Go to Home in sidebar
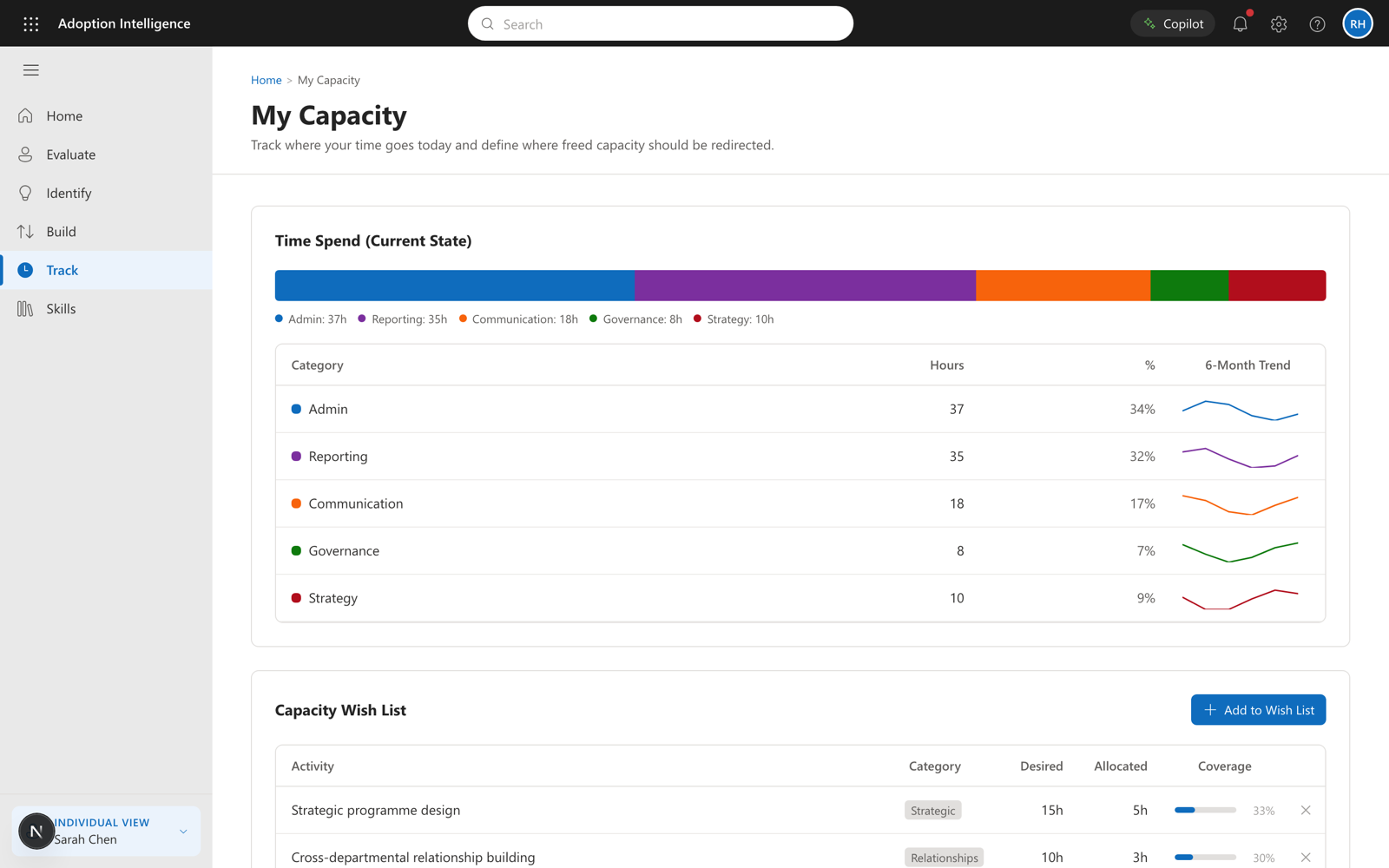 coord(106,115)
